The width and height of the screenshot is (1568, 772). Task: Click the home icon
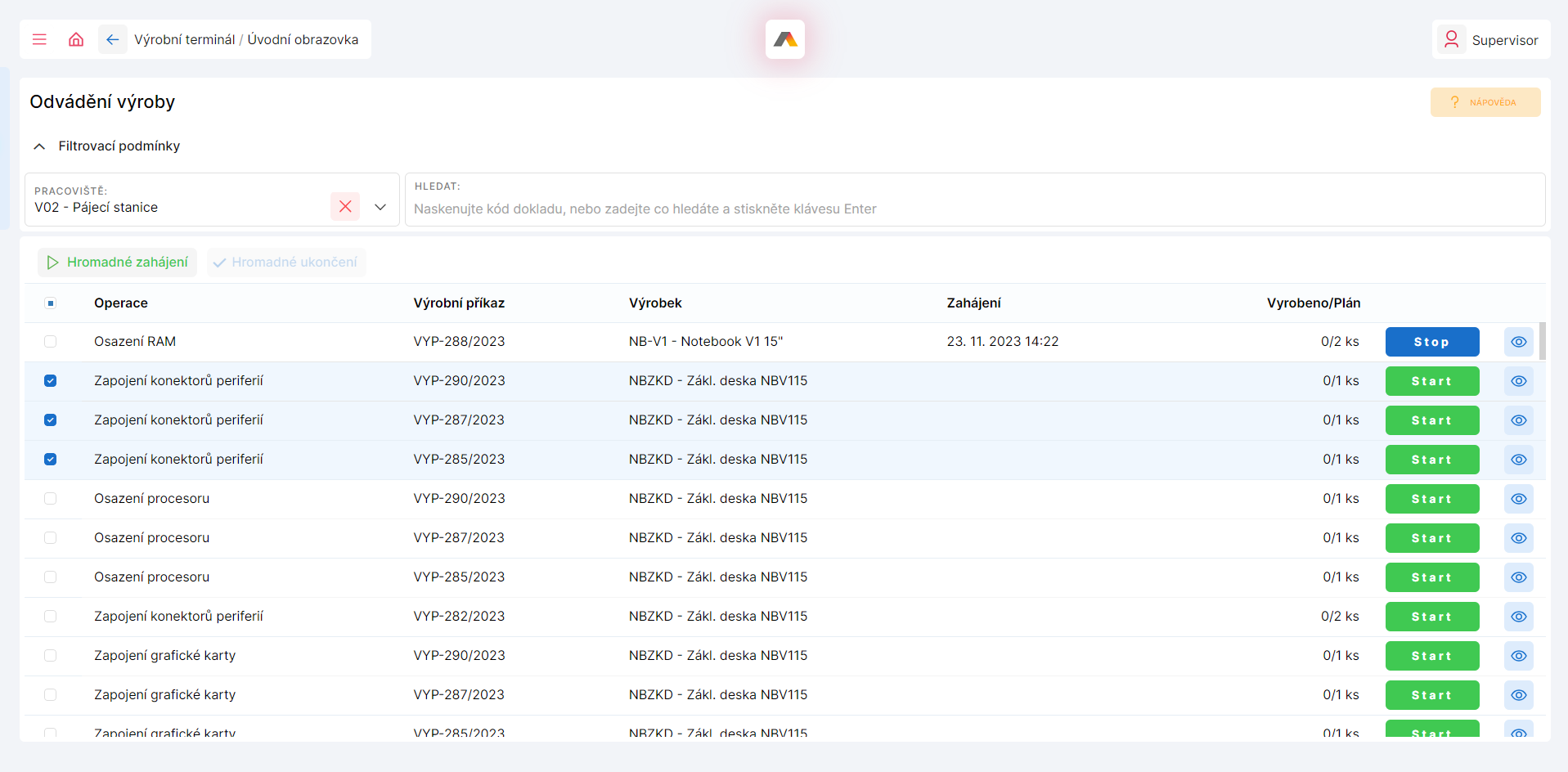click(x=75, y=38)
